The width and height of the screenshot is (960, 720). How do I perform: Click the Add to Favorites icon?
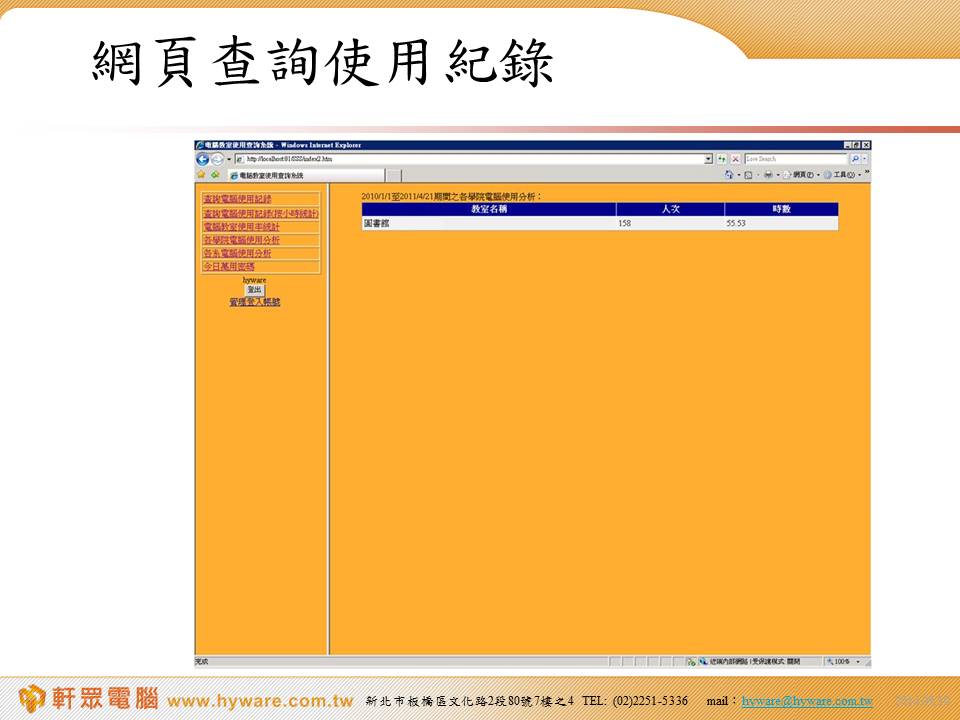coord(214,174)
